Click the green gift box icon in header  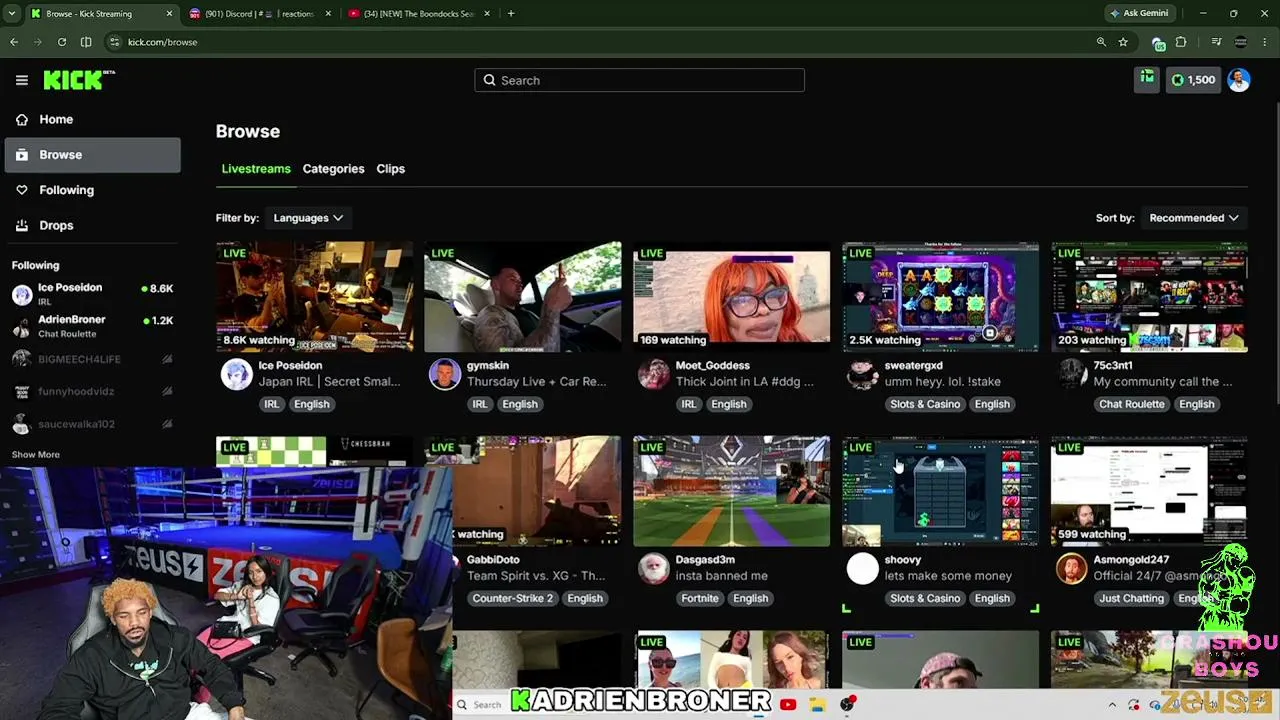click(x=1147, y=79)
